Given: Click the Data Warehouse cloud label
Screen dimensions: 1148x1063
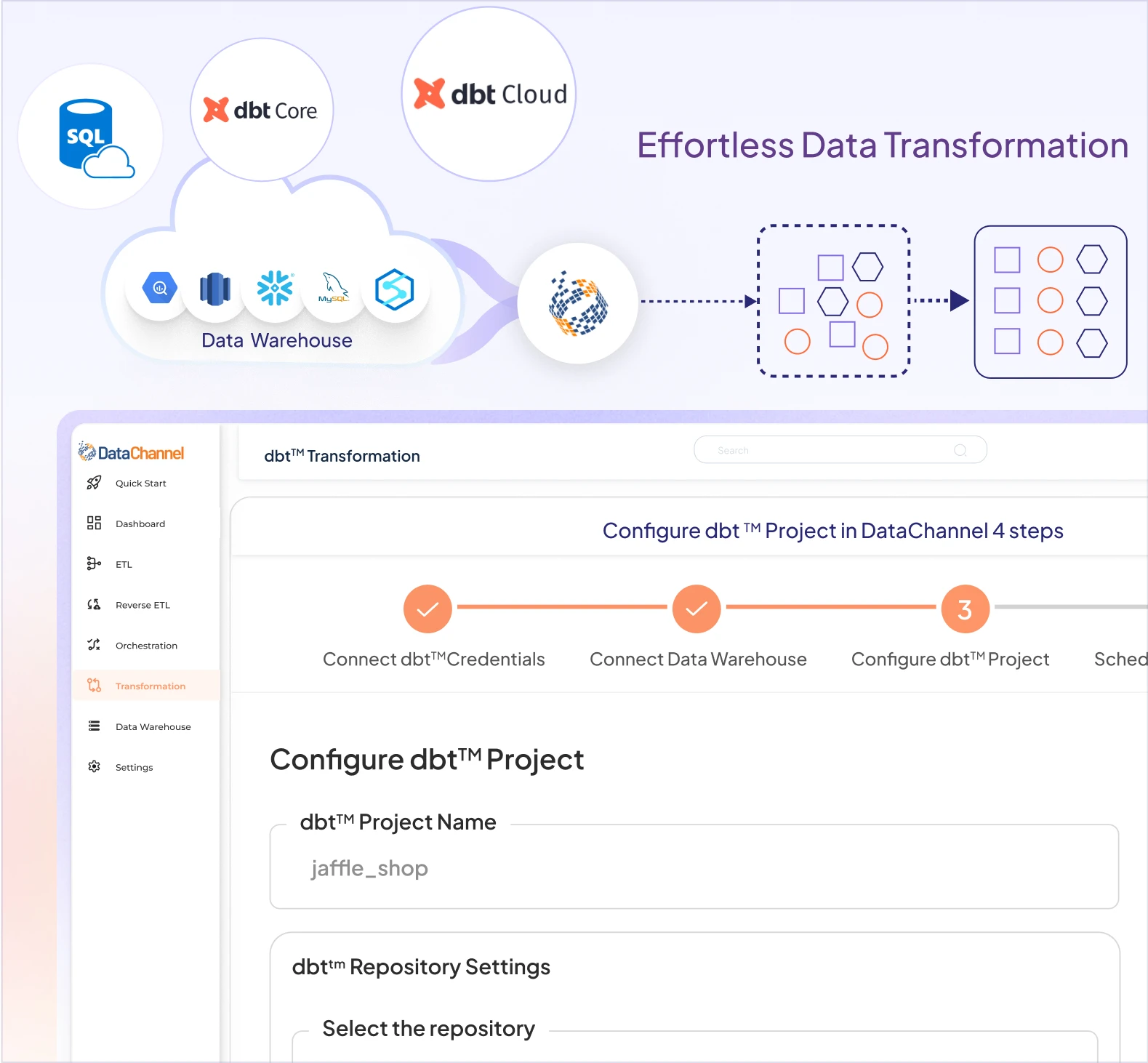Looking at the screenshot, I should coord(277,340).
